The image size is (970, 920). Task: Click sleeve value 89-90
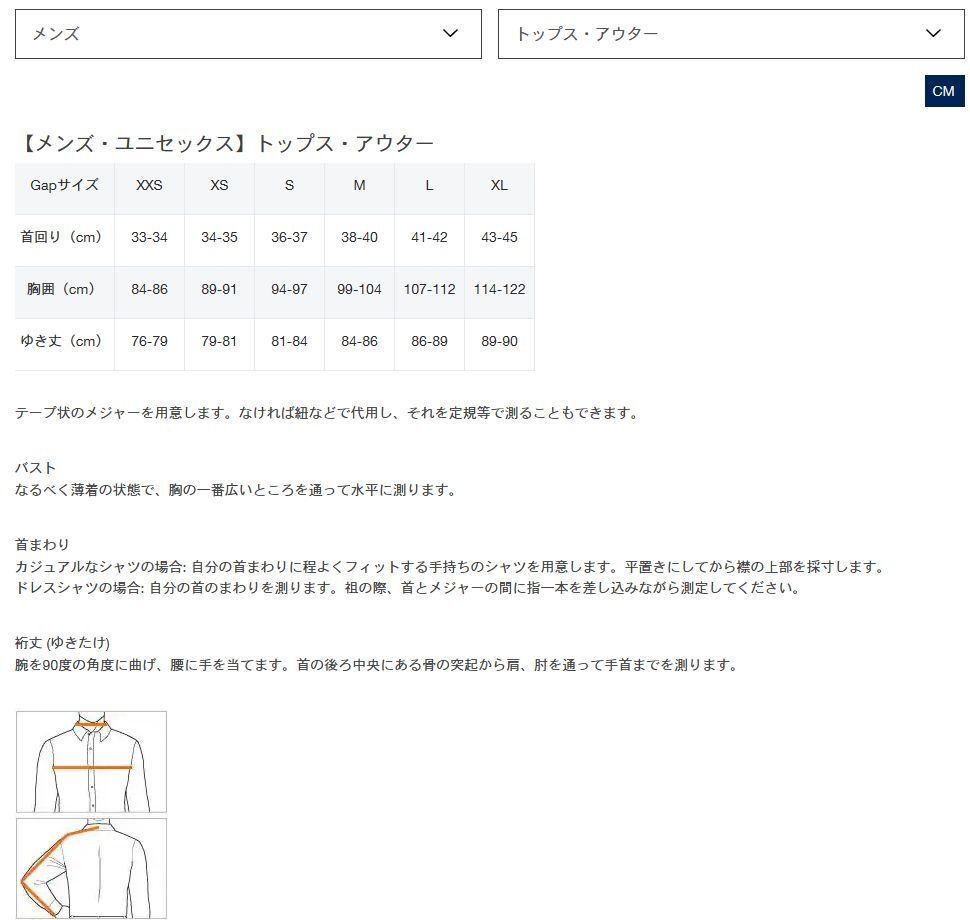(x=499, y=341)
